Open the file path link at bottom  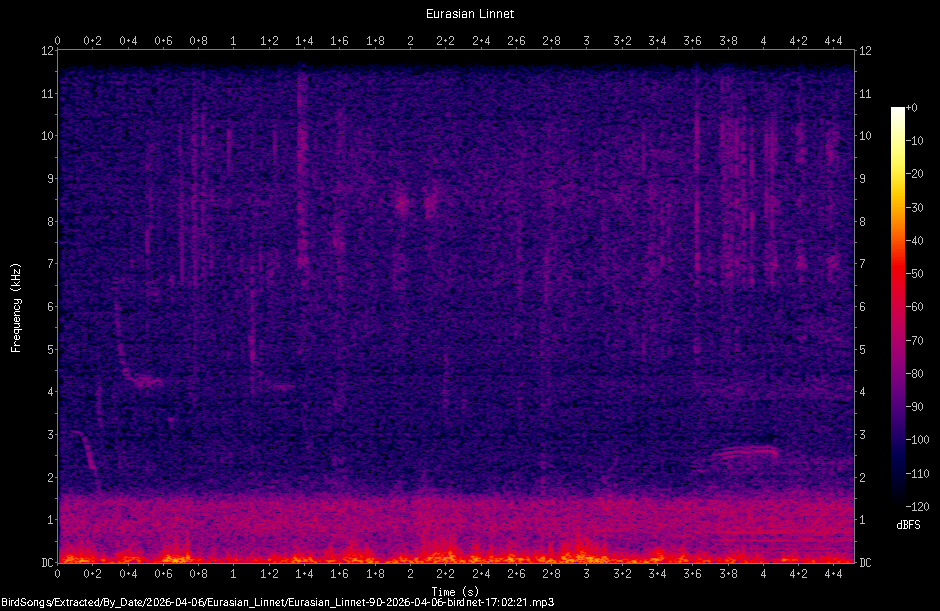tap(275, 602)
